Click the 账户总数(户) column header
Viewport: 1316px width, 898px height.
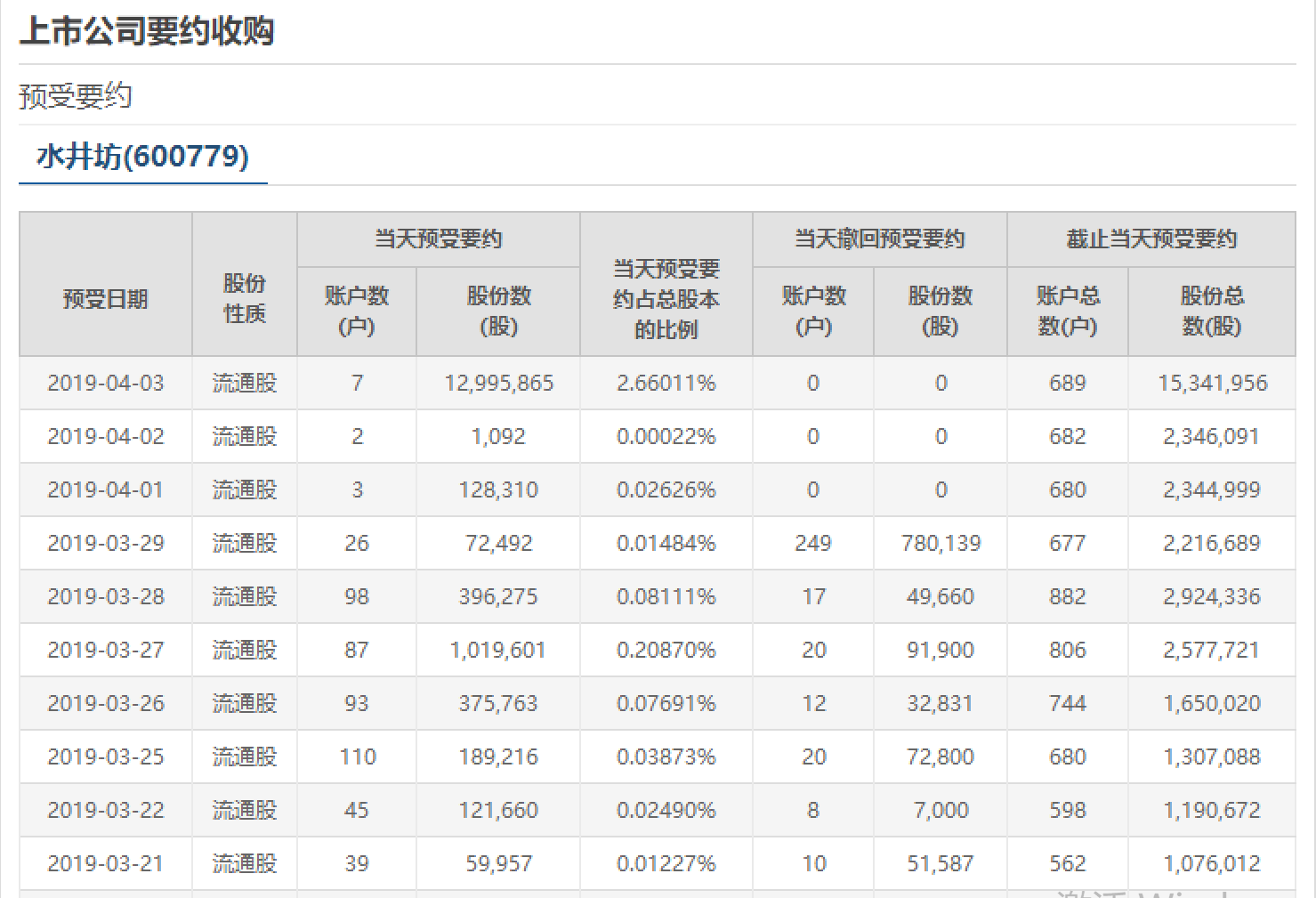click(1068, 311)
